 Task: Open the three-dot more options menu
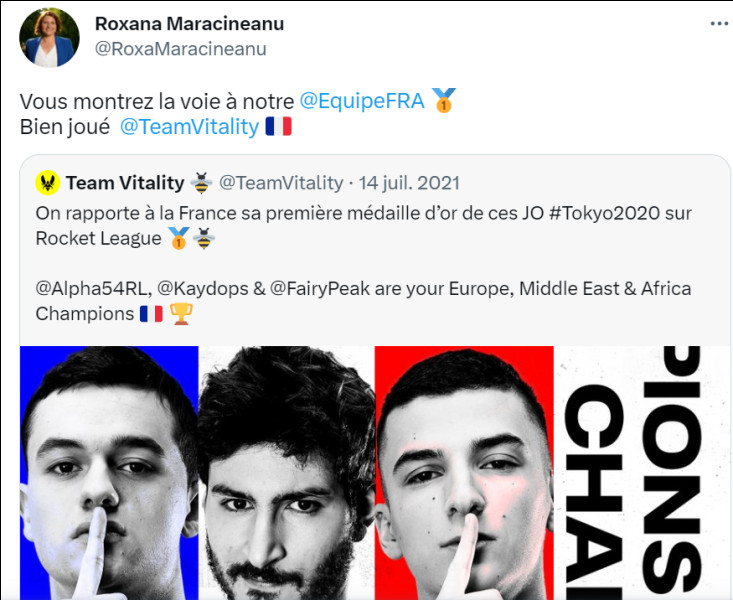719,23
